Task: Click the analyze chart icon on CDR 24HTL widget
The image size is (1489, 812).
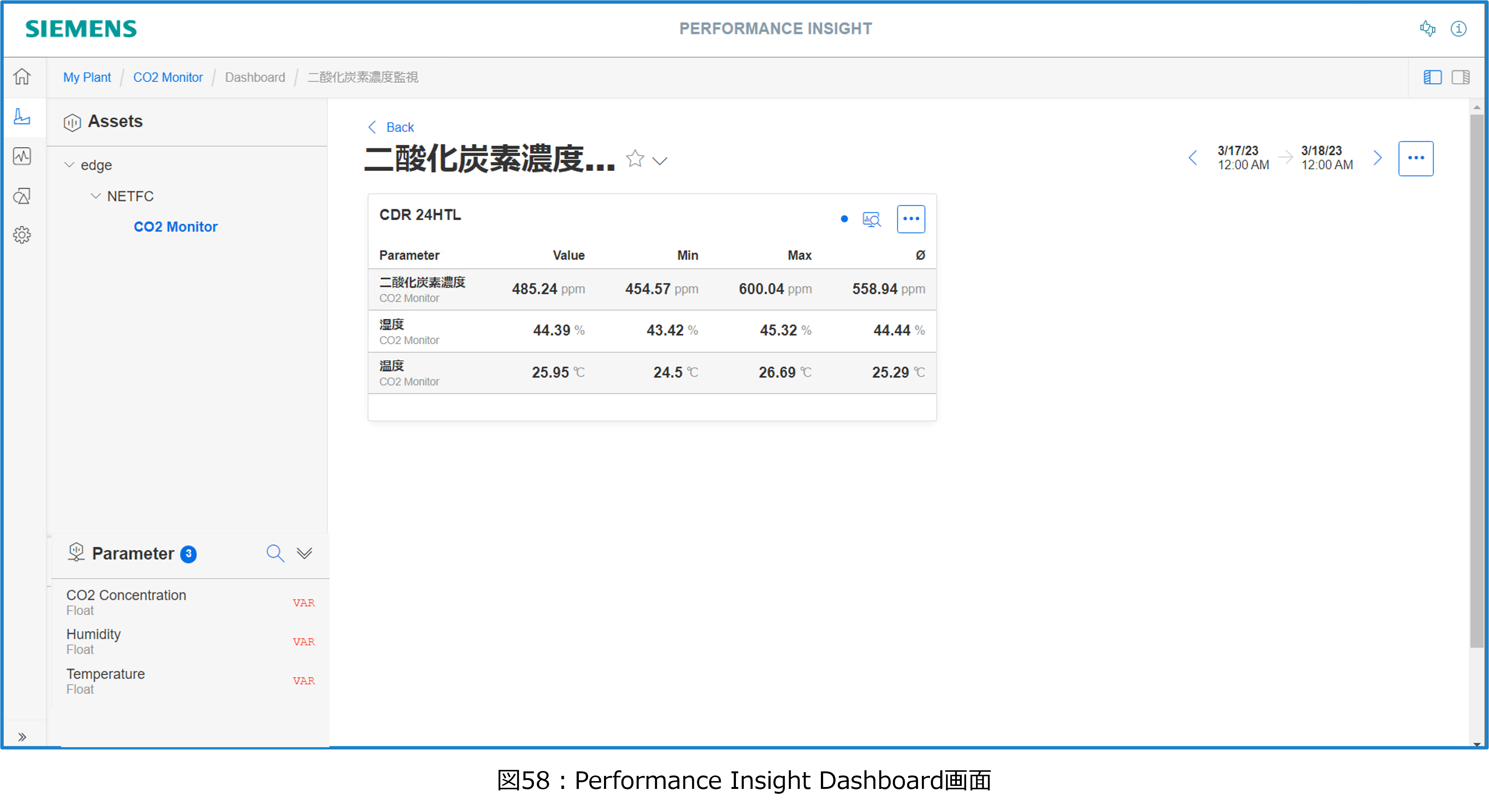Action: [x=871, y=219]
